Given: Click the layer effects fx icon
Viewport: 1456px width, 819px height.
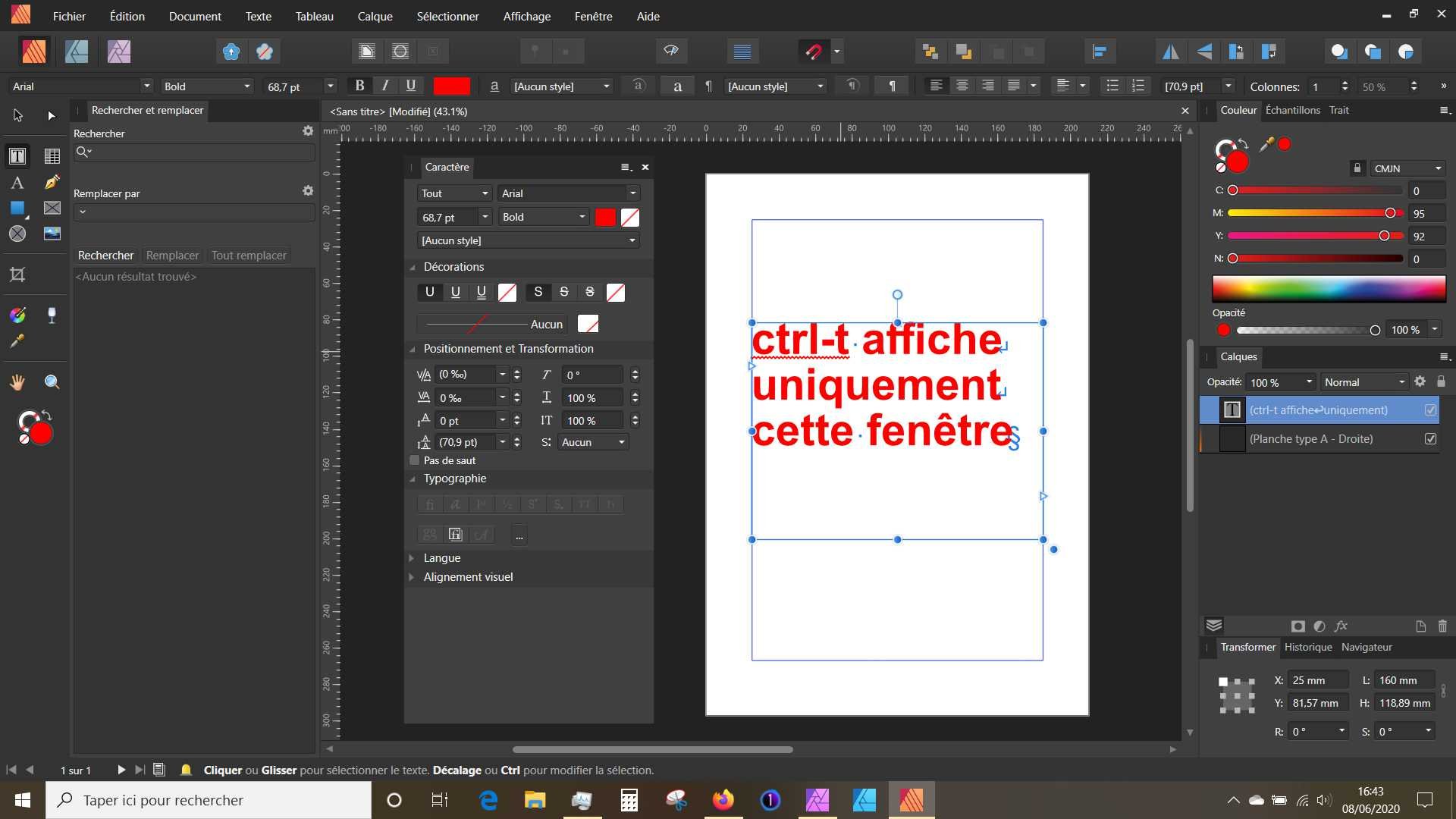Looking at the screenshot, I should tap(1341, 626).
